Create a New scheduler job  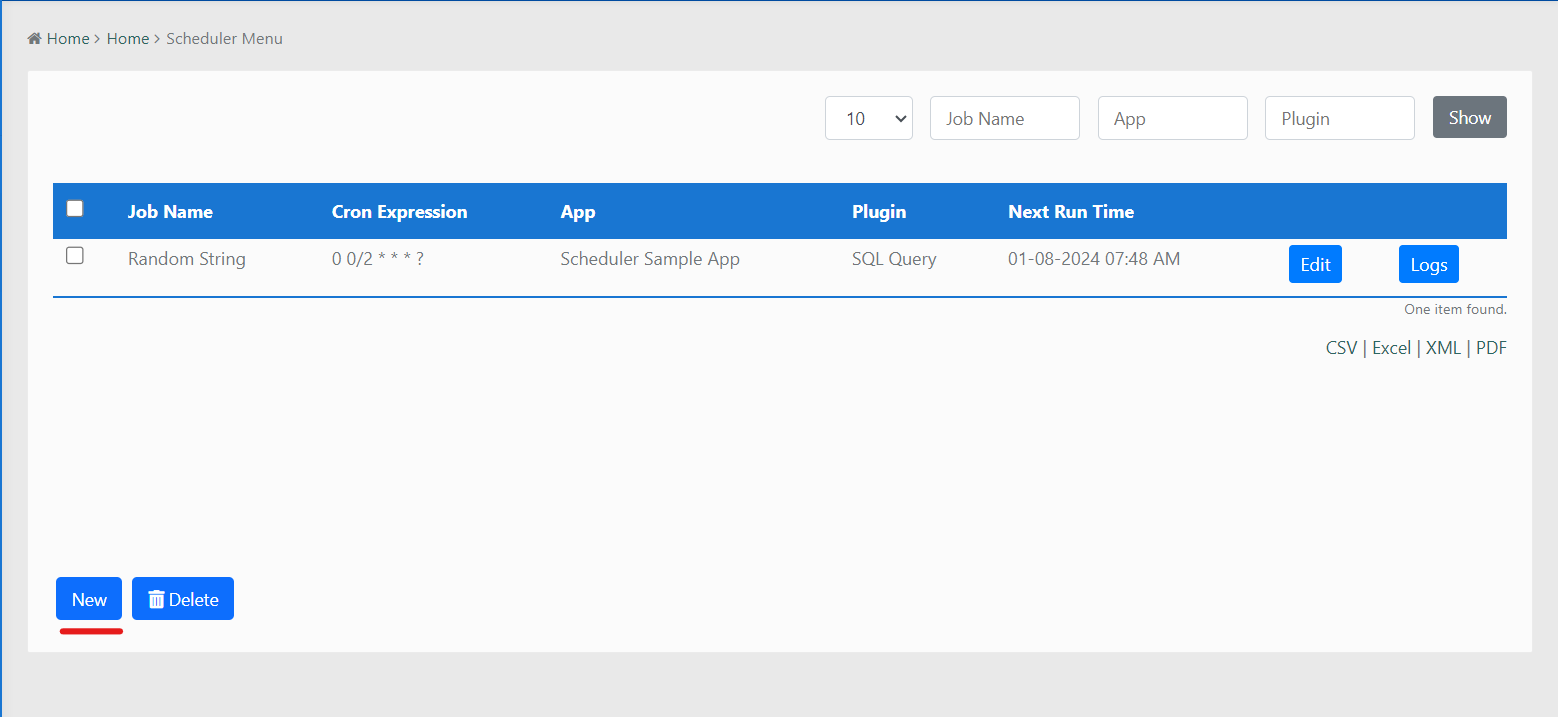click(89, 599)
